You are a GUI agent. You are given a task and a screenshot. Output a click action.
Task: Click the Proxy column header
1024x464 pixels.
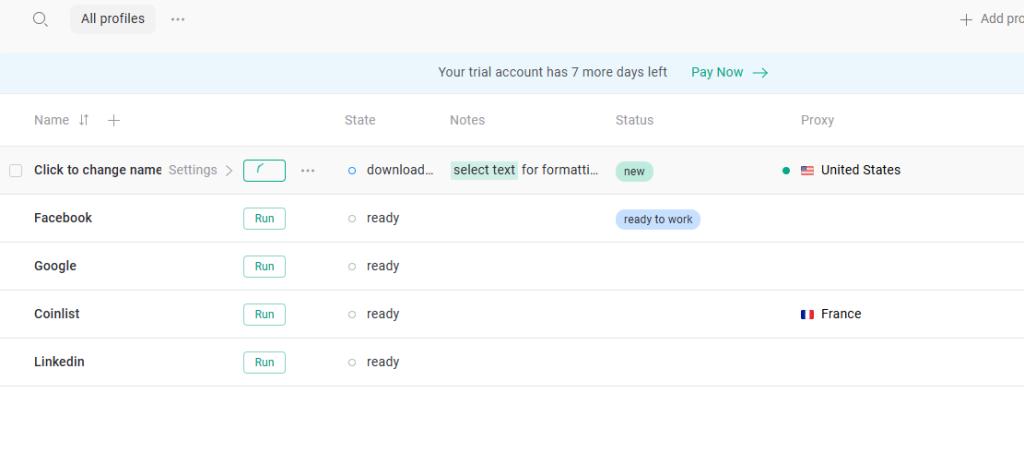[817, 120]
